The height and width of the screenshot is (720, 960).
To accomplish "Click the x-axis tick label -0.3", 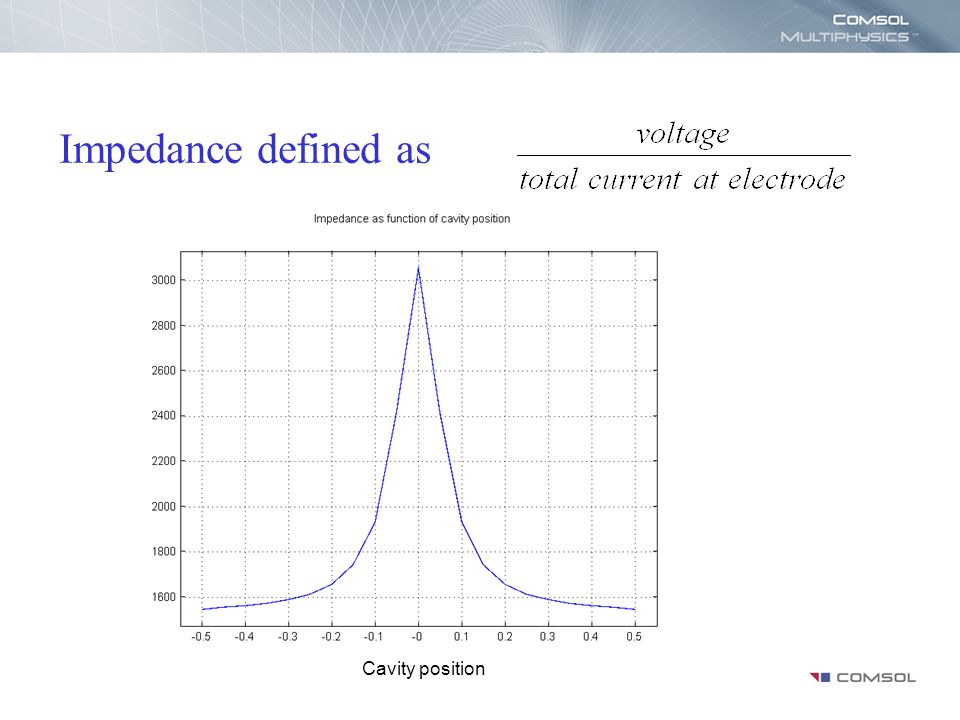I will click(x=287, y=637).
